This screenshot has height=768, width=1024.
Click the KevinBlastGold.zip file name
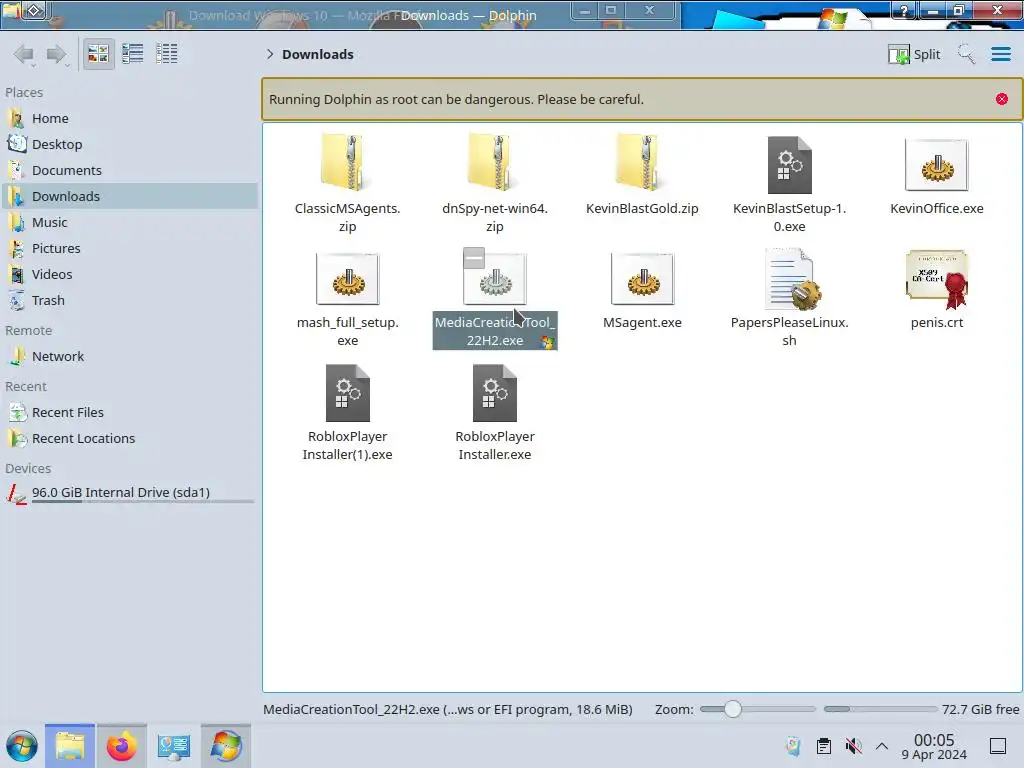pos(642,208)
